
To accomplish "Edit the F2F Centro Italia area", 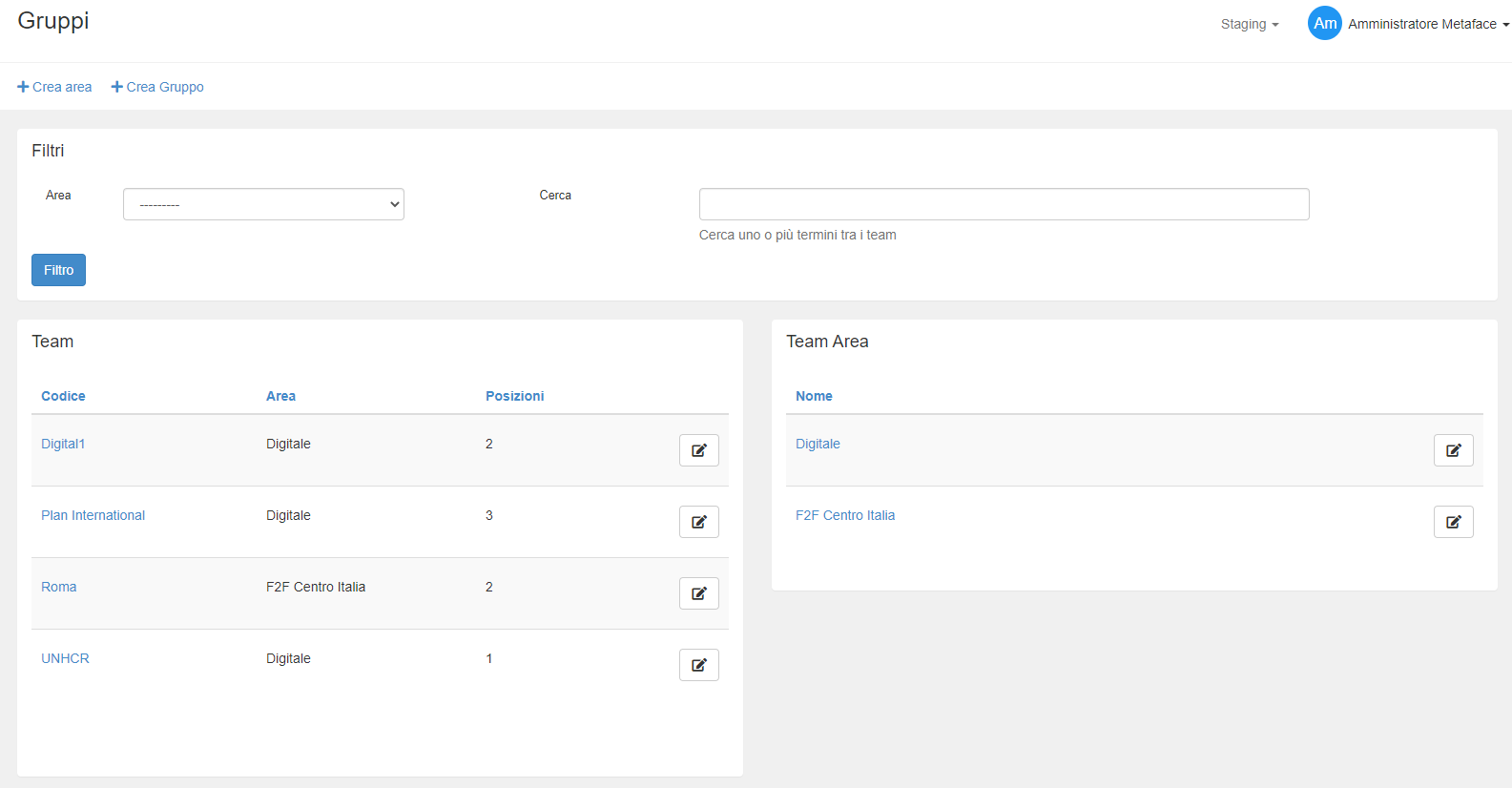I will (1453, 522).
